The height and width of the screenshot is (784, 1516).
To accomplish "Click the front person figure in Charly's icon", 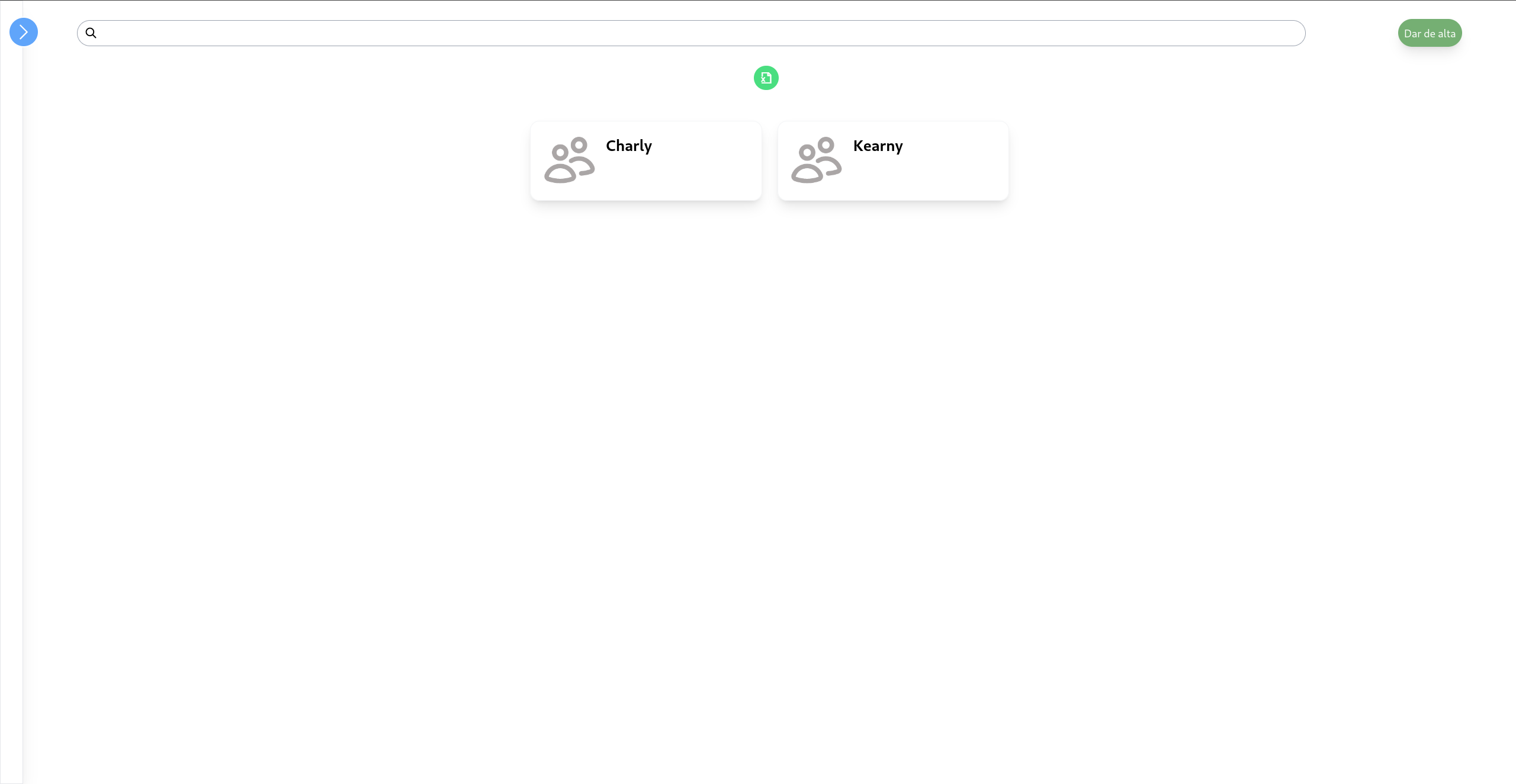I will pos(560,166).
